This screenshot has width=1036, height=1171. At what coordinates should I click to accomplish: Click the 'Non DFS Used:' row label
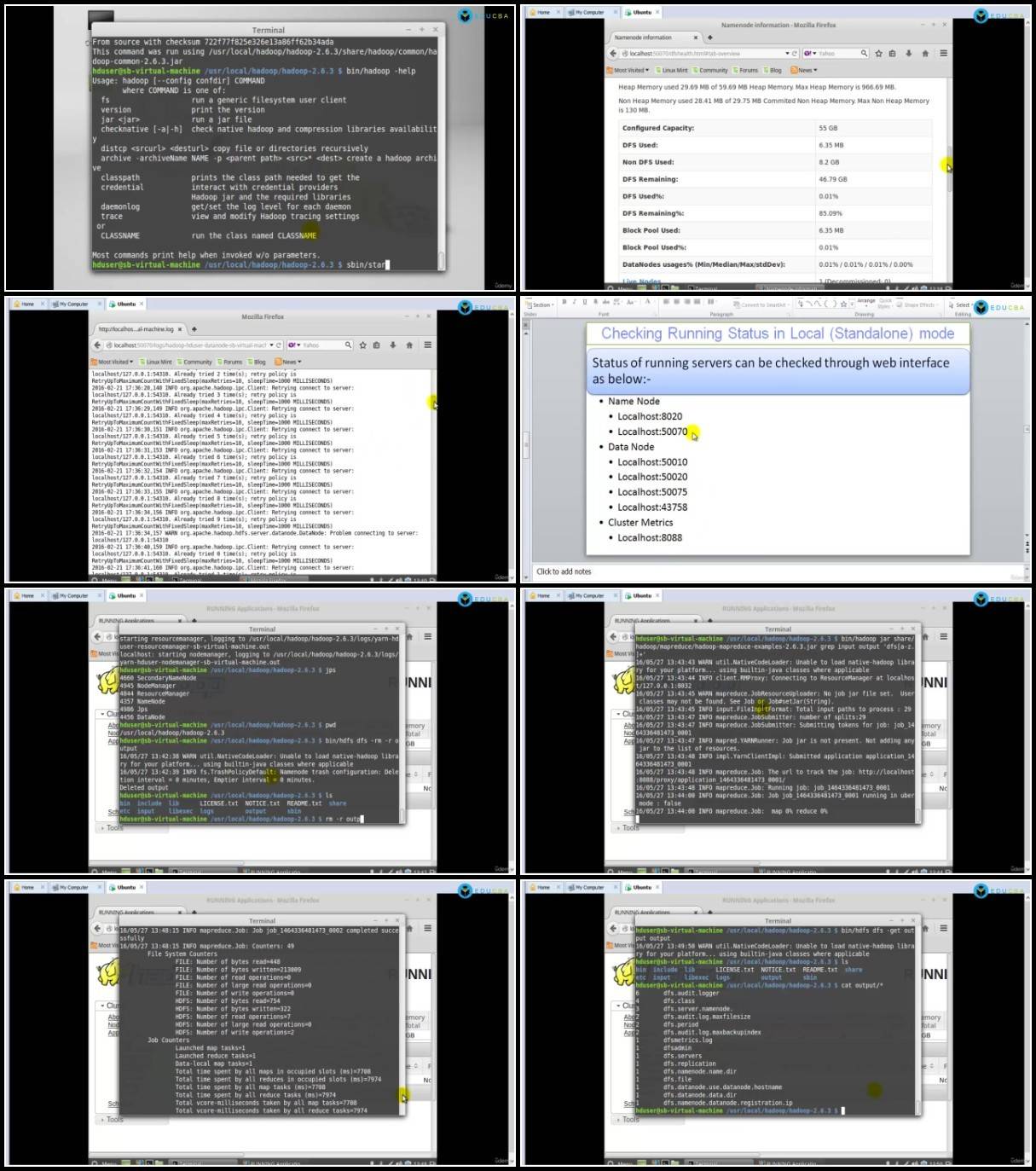click(x=648, y=162)
